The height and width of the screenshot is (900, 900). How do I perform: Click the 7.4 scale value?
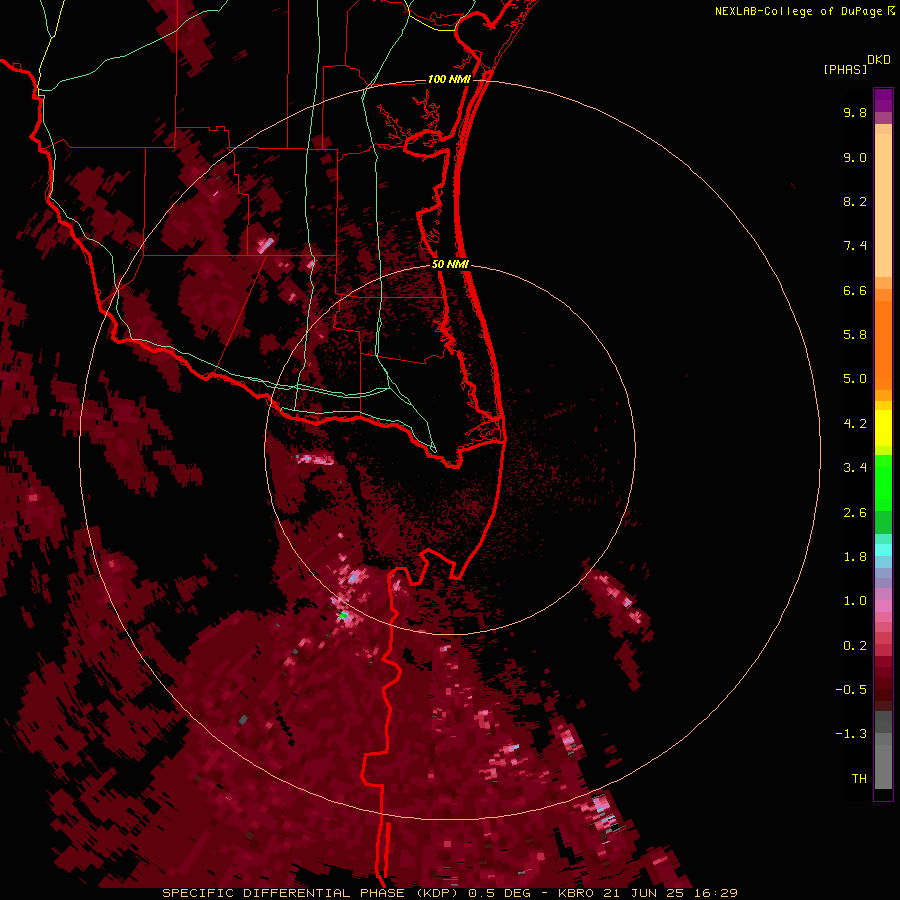(x=855, y=246)
